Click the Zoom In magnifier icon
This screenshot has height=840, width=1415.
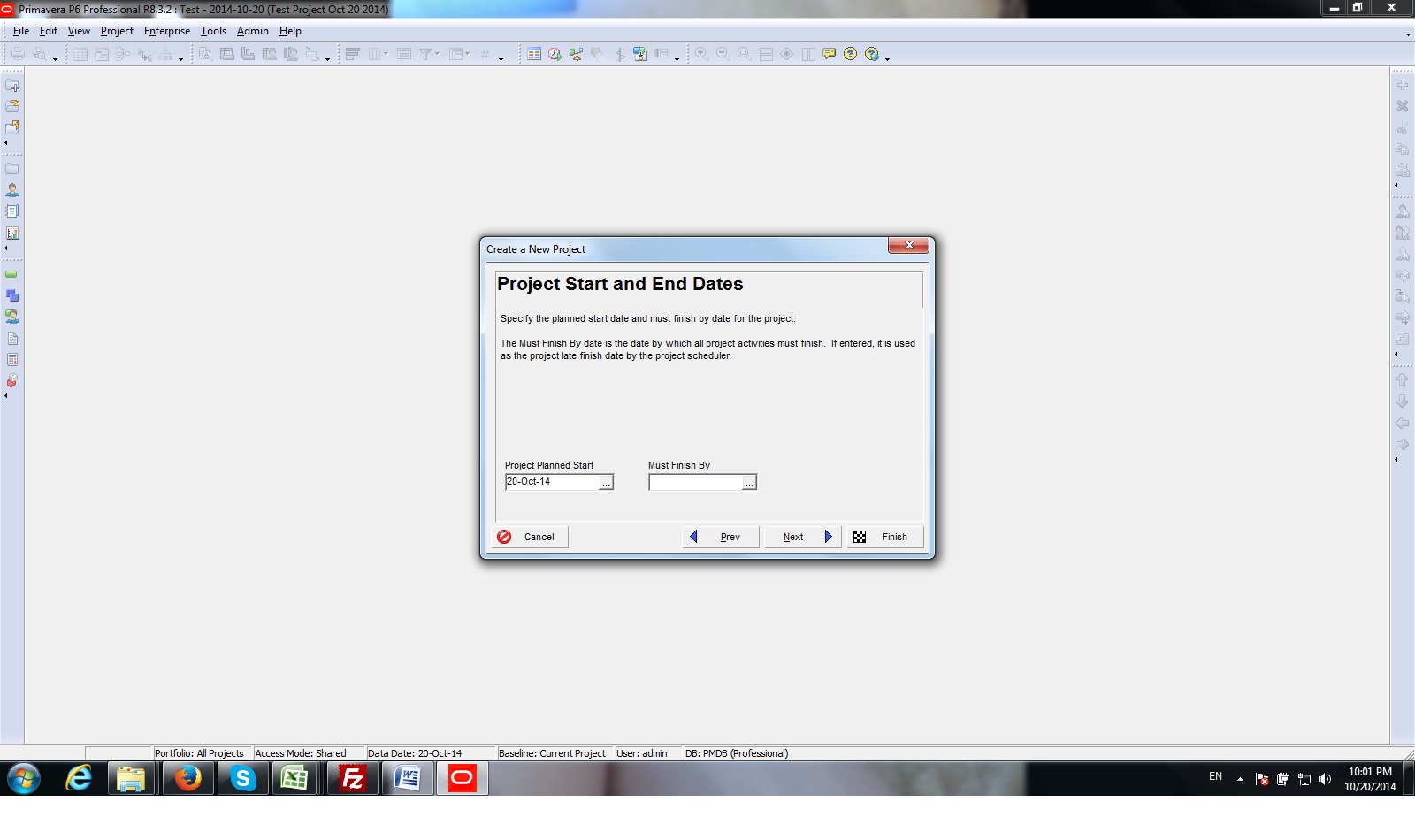[x=700, y=54]
